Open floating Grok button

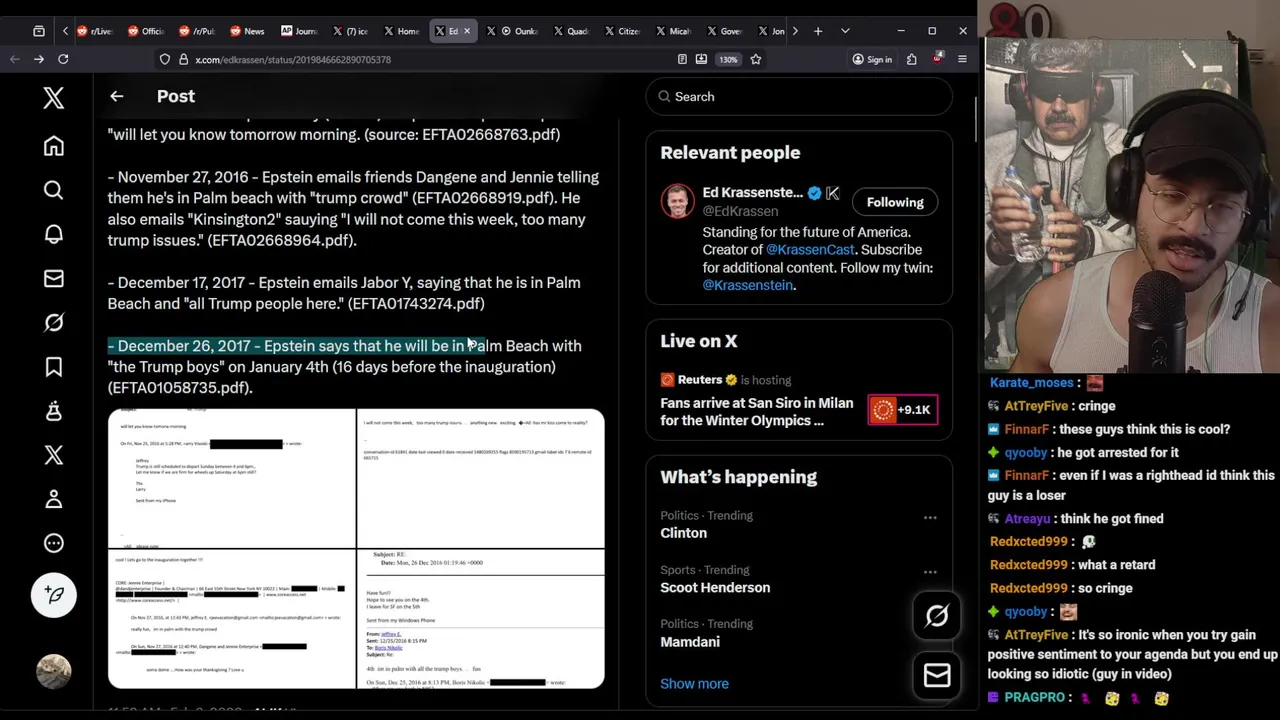[936, 616]
